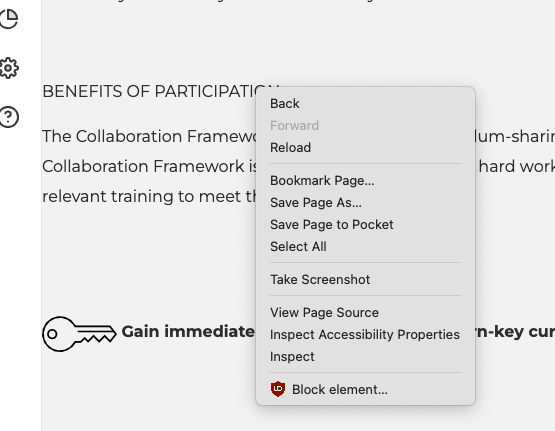Click the Collaboration Framework paragraph text
The width and height of the screenshot is (555, 431).
click(x=149, y=166)
